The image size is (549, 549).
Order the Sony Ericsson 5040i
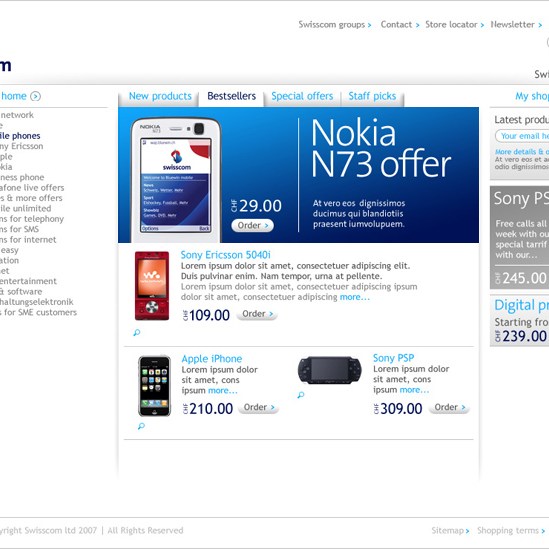(257, 314)
